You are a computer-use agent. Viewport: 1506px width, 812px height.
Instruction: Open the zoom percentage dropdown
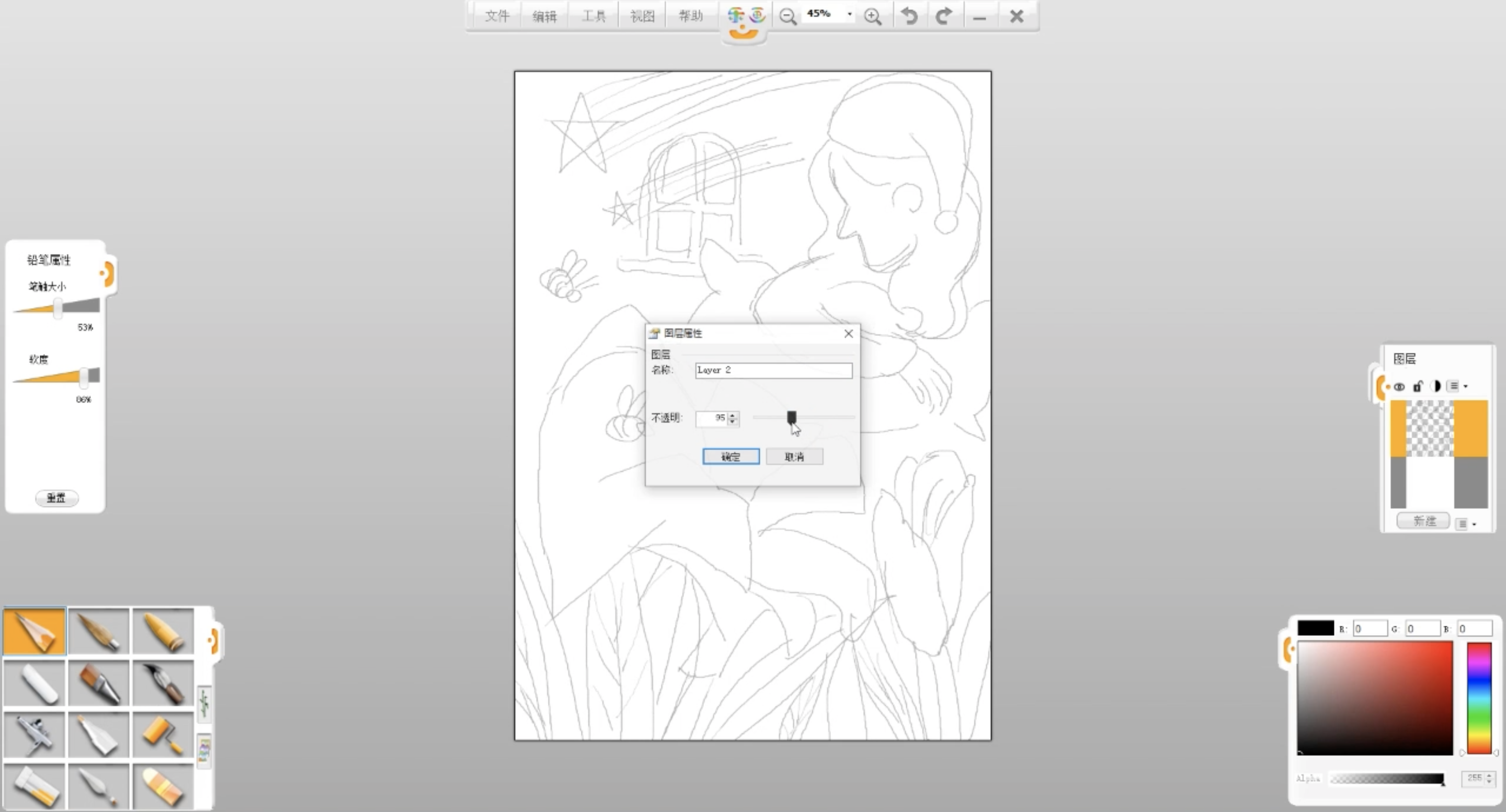pos(849,14)
